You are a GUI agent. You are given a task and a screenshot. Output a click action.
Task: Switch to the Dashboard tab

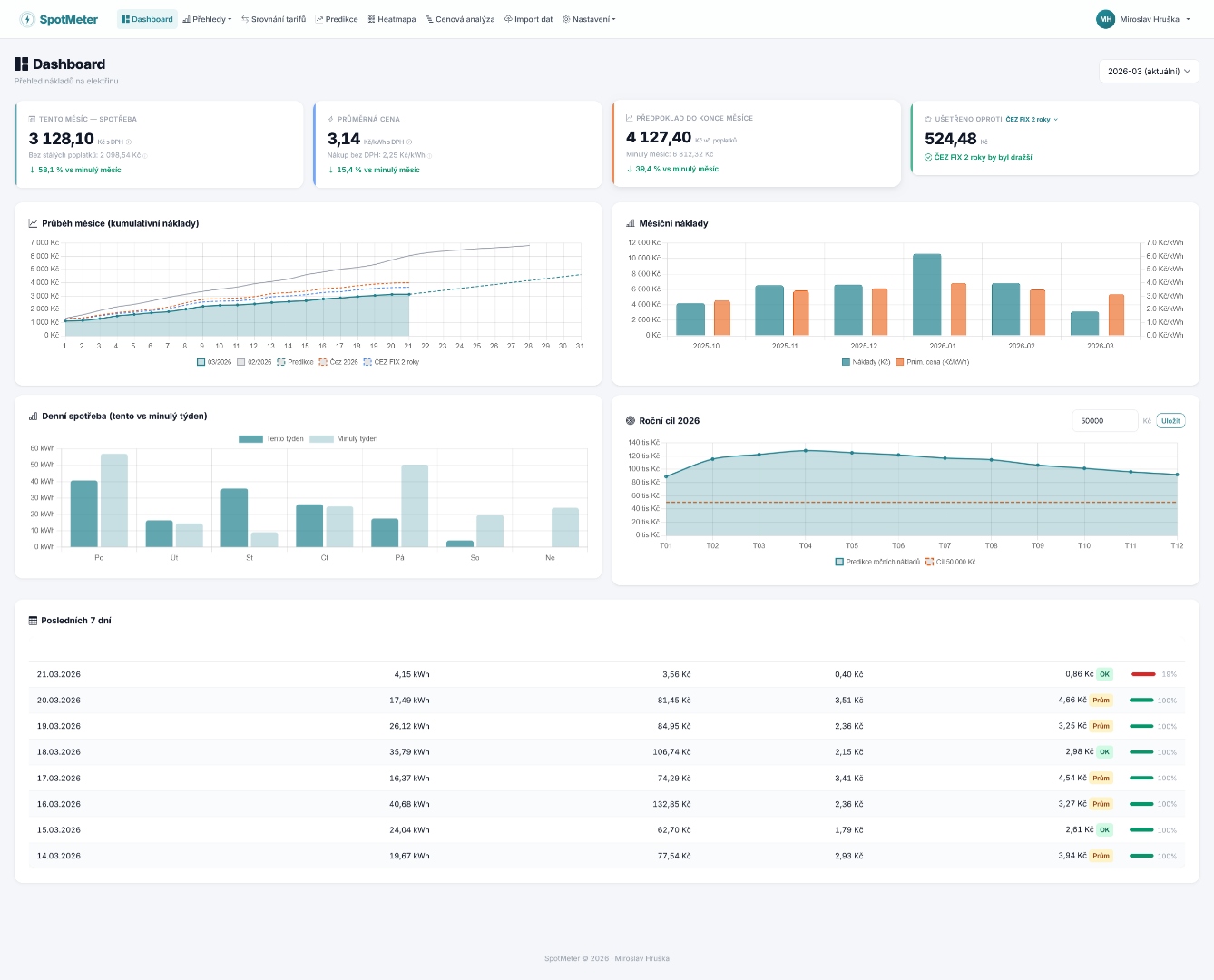[147, 18]
